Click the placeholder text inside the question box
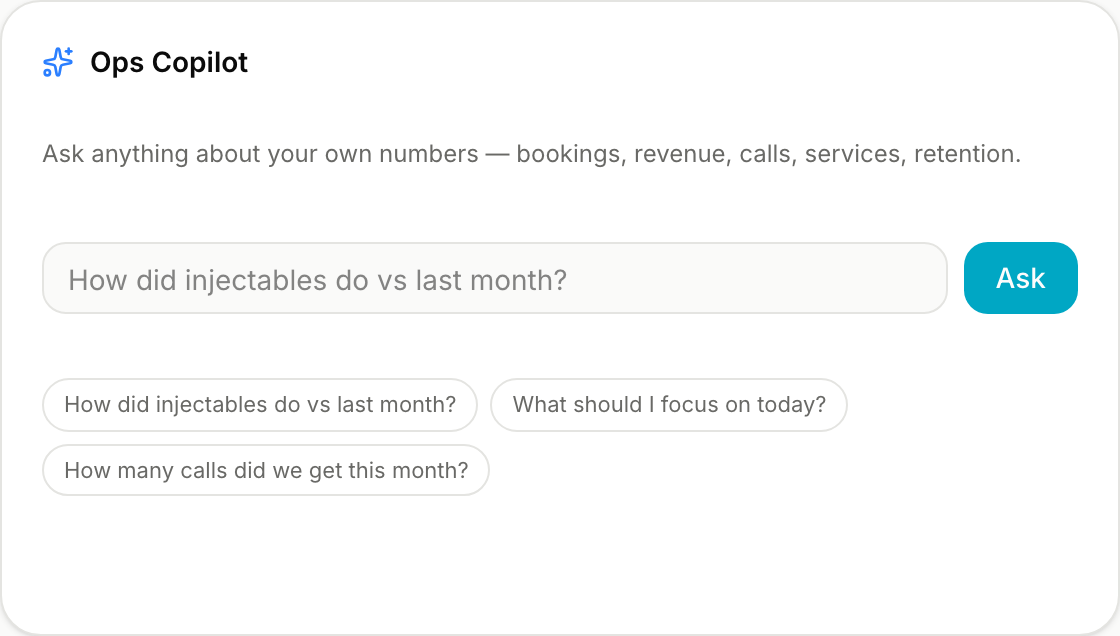This screenshot has width=1120, height=636. 317,279
